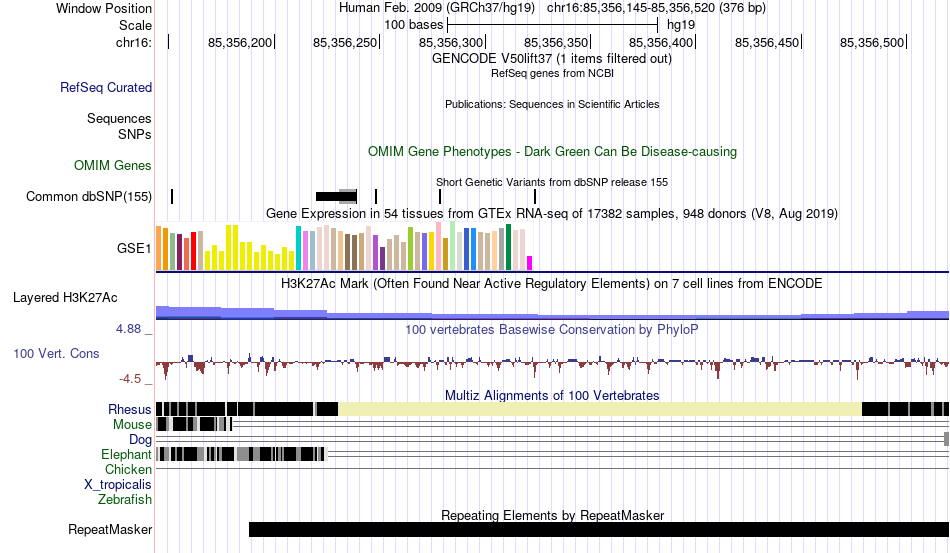Click the OMIM Gene Phenotypes title
950x553 pixels.
(552, 151)
